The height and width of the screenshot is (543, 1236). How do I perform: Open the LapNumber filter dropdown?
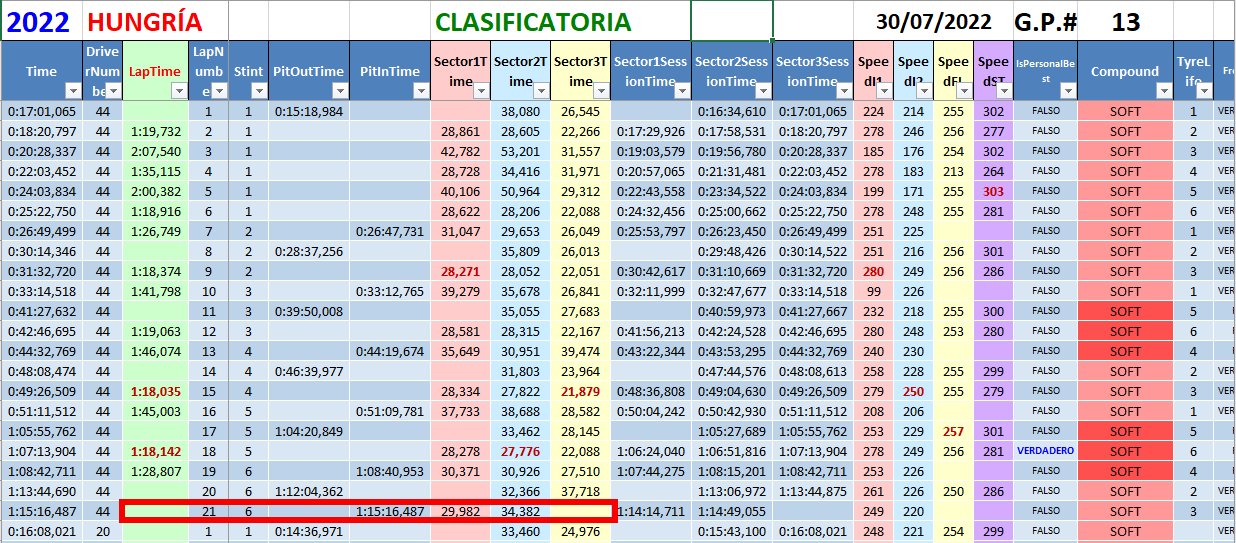[219, 91]
